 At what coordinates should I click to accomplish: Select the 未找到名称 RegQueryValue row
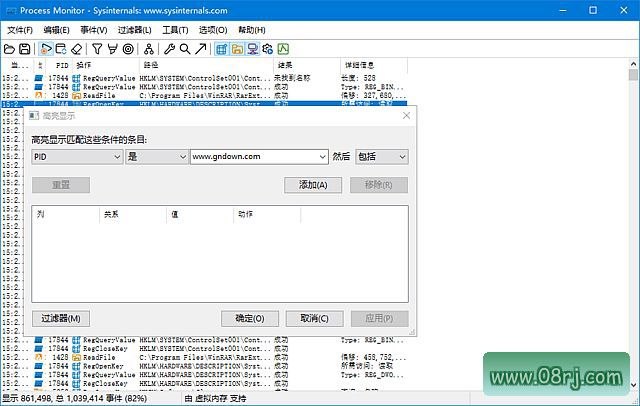tap(204, 78)
